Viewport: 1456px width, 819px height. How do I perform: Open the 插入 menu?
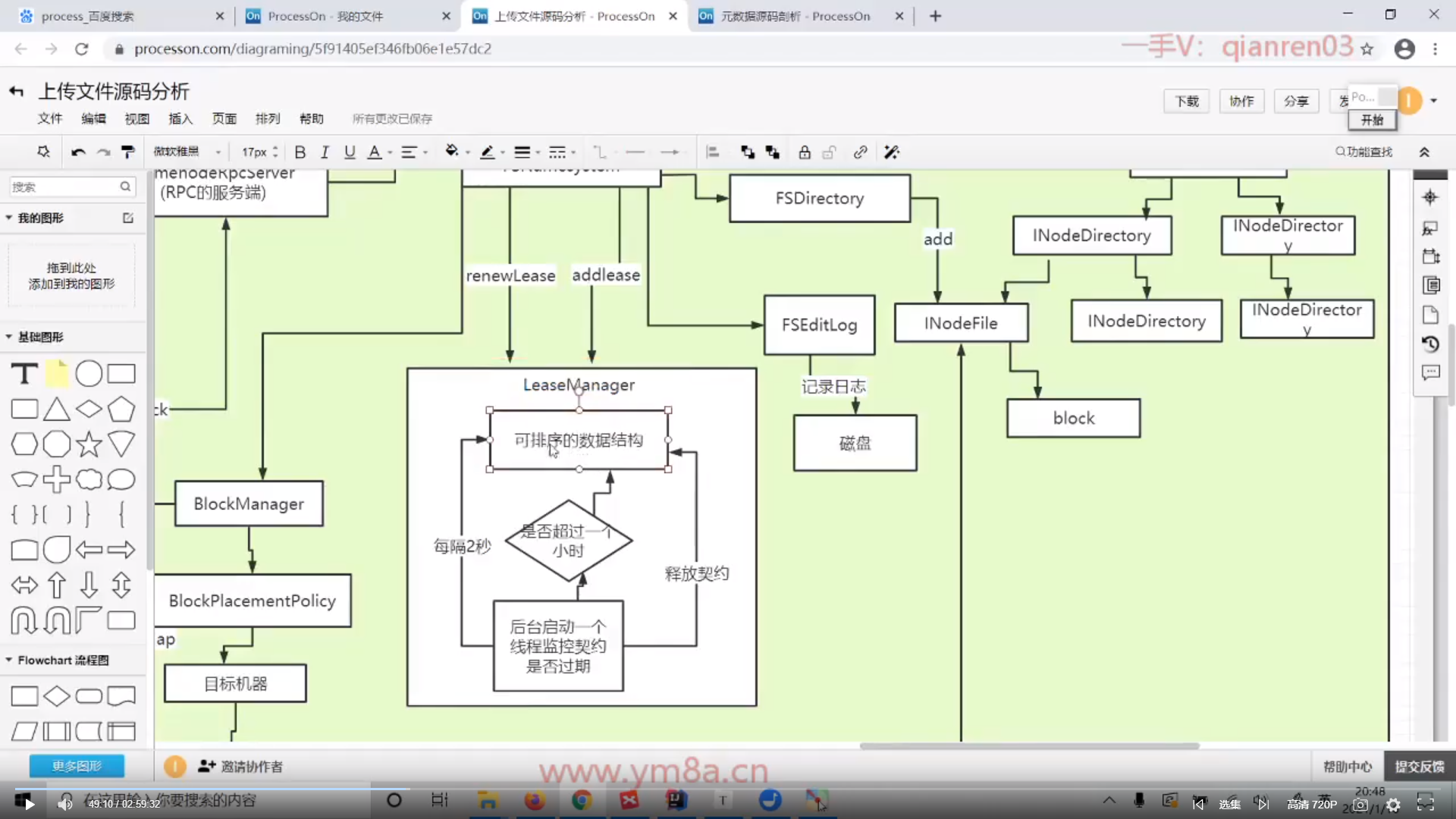(180, 118)
